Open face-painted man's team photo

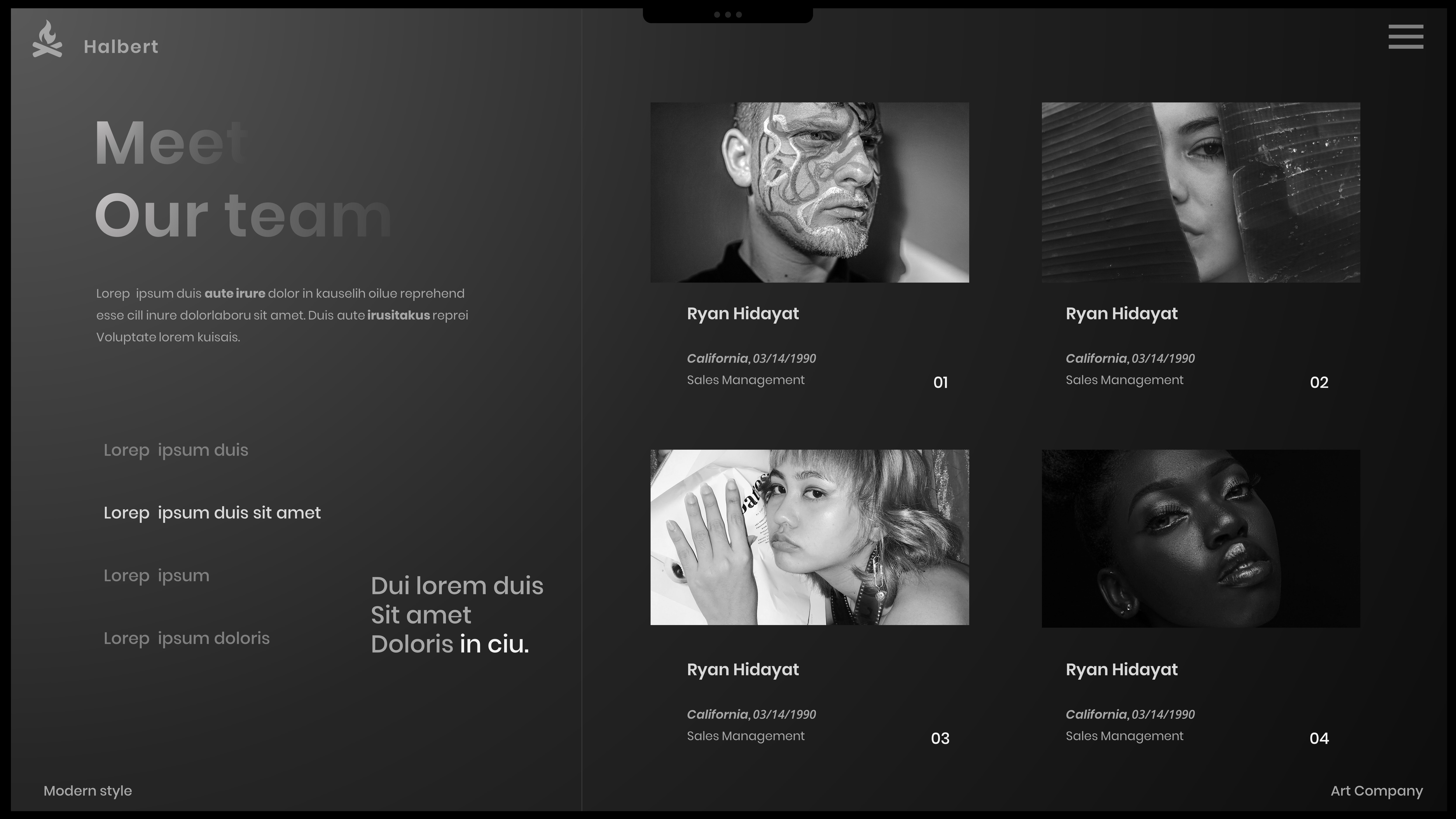pyautogui.click(x=809, y=192)
